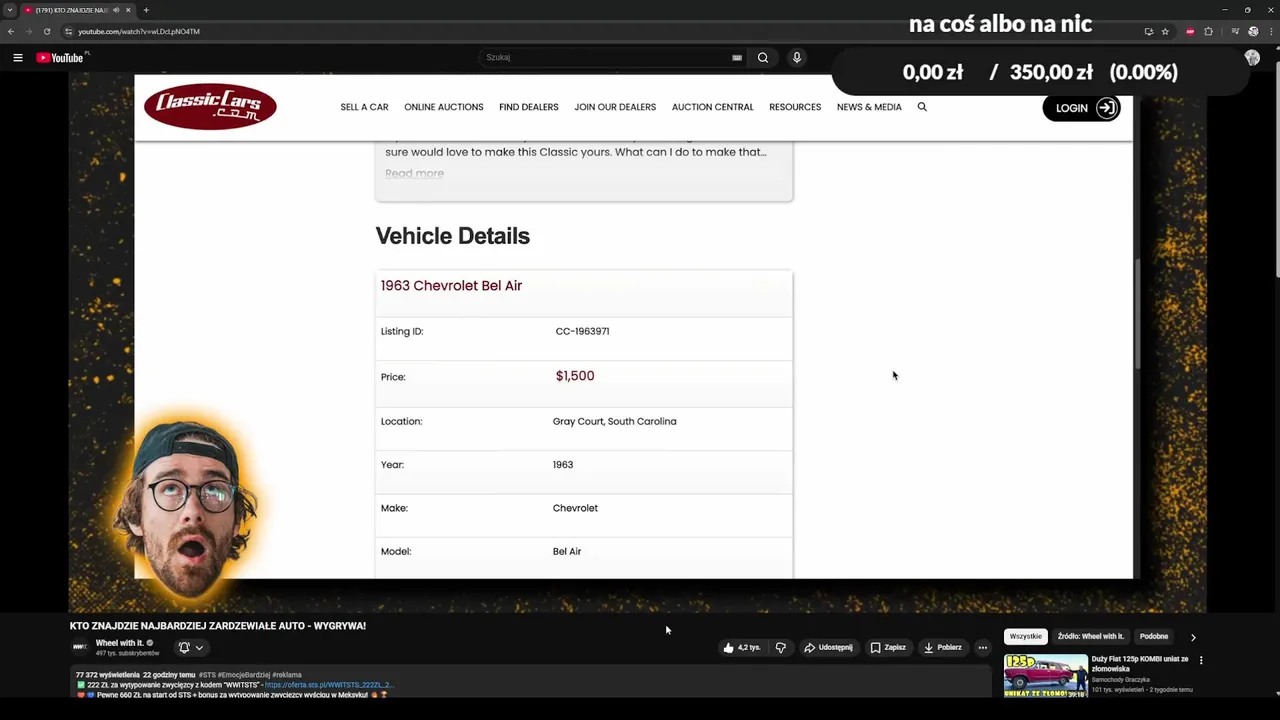The width and height of the screenshot is (1280, 720).
Task: Click the "Pobierz" download button
Action: click(x=942, y=648)
